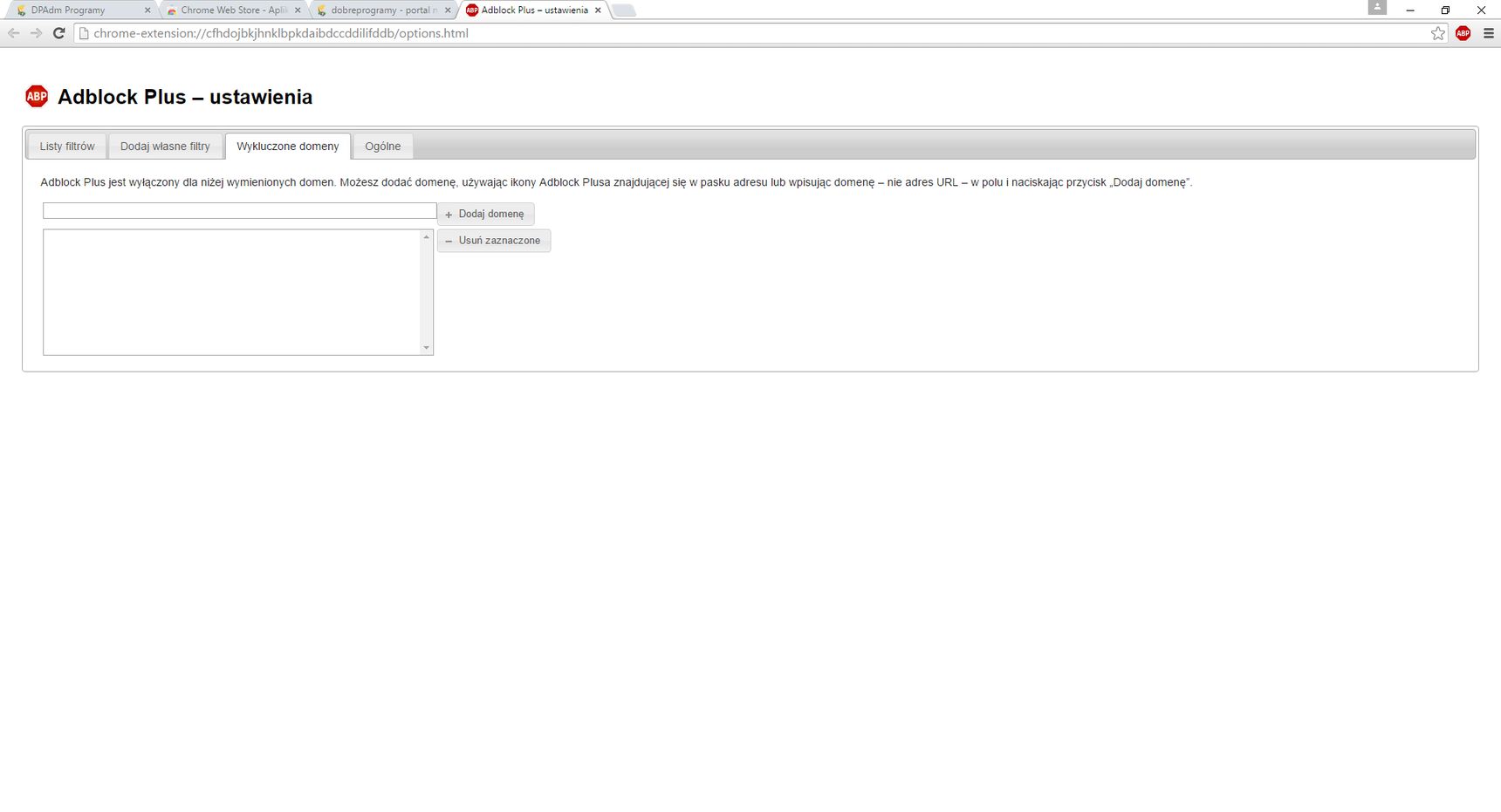Close the Chrome Web Store browser tab
Screen dimensions: 1501x812
[x=298, y=10]
